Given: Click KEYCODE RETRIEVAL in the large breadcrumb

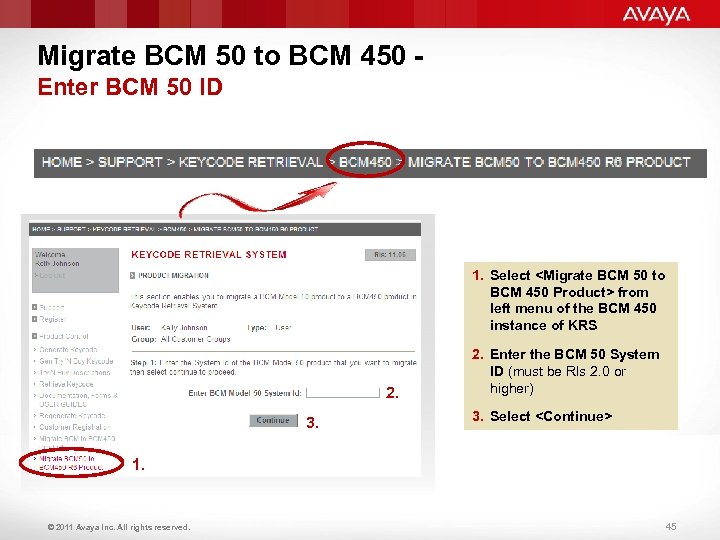Looking at the screenshot, I should 251,162.
